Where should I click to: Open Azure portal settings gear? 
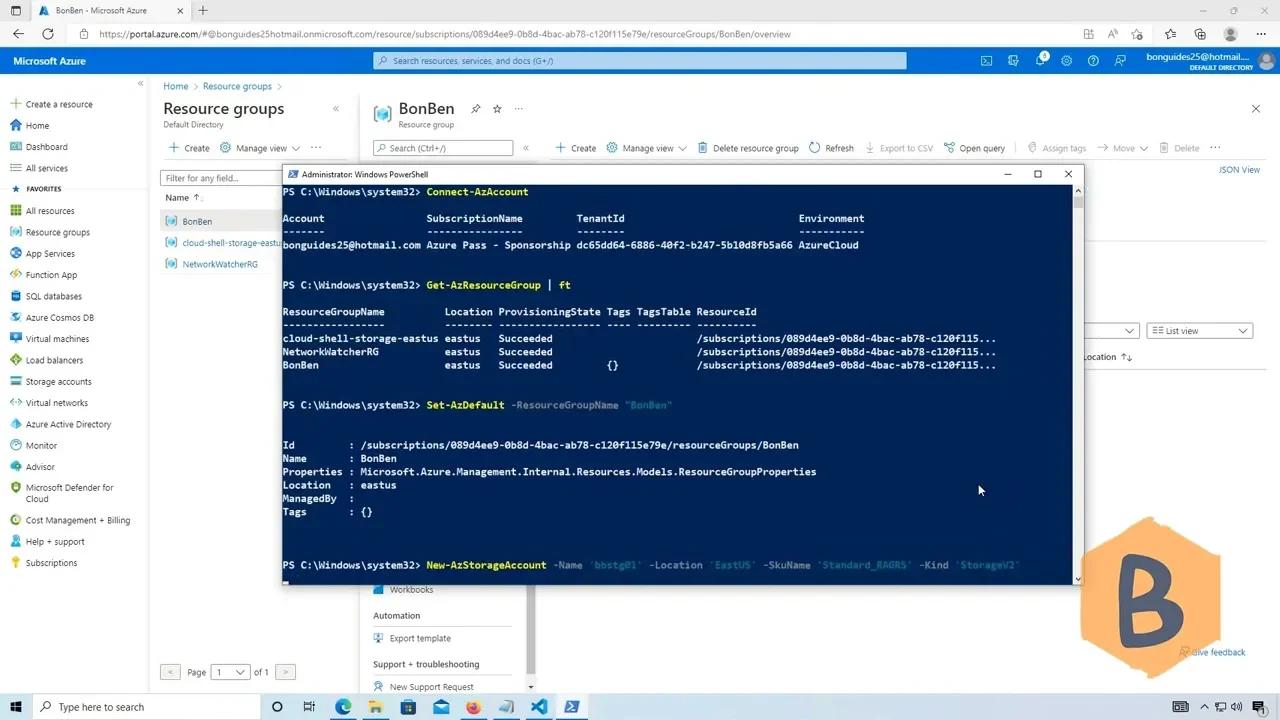pos(1066,61)
